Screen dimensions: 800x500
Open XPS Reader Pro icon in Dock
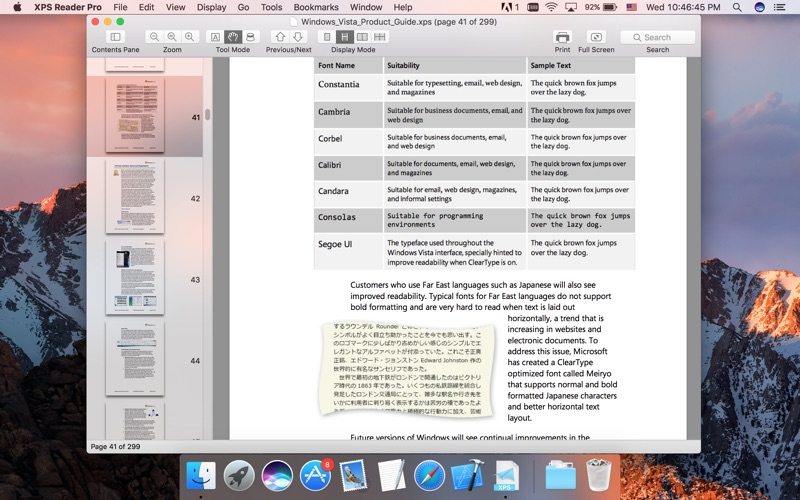pos(506,476)
